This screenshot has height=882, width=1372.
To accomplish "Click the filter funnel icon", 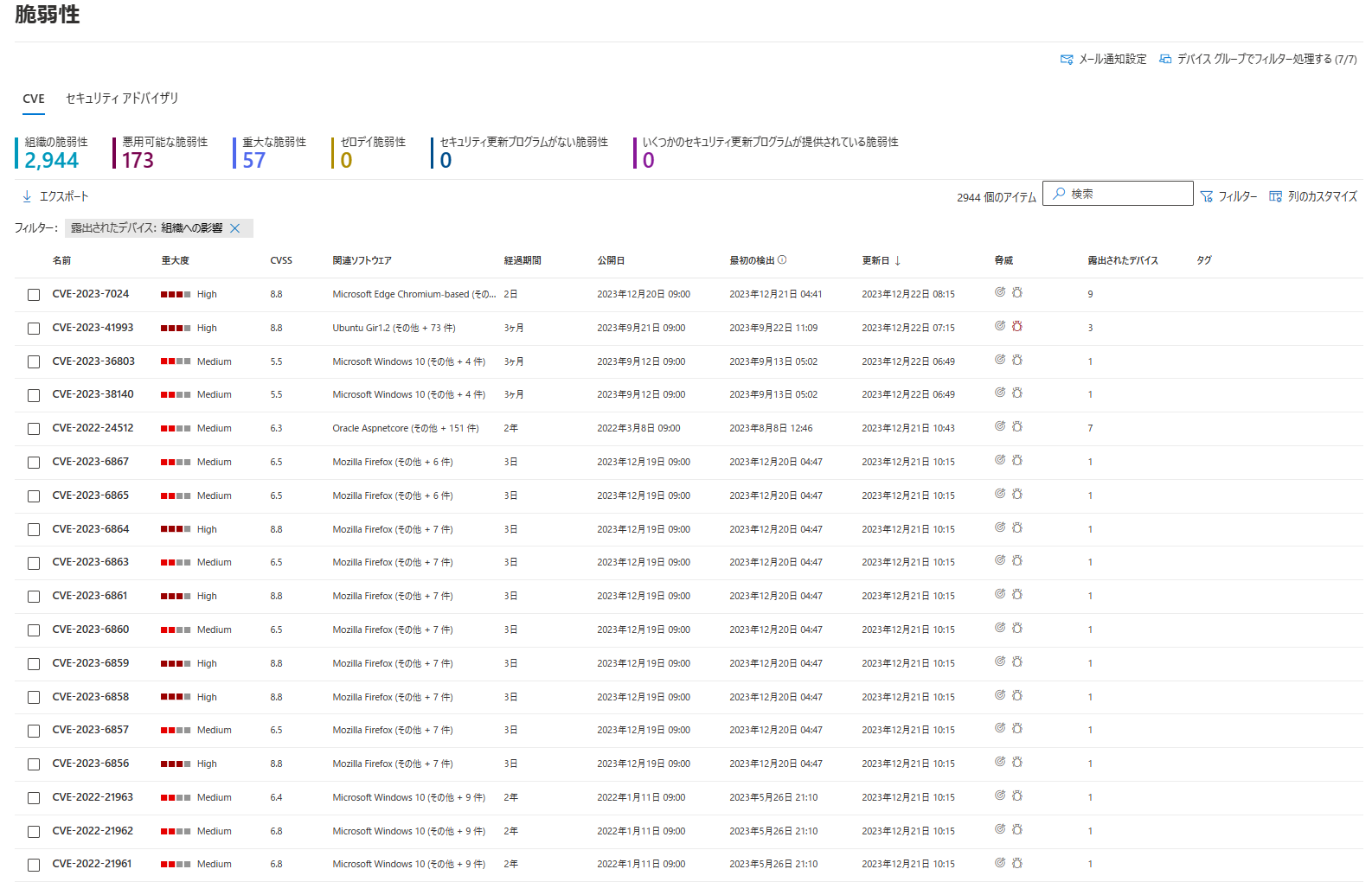I will (x=1206, y=197).
